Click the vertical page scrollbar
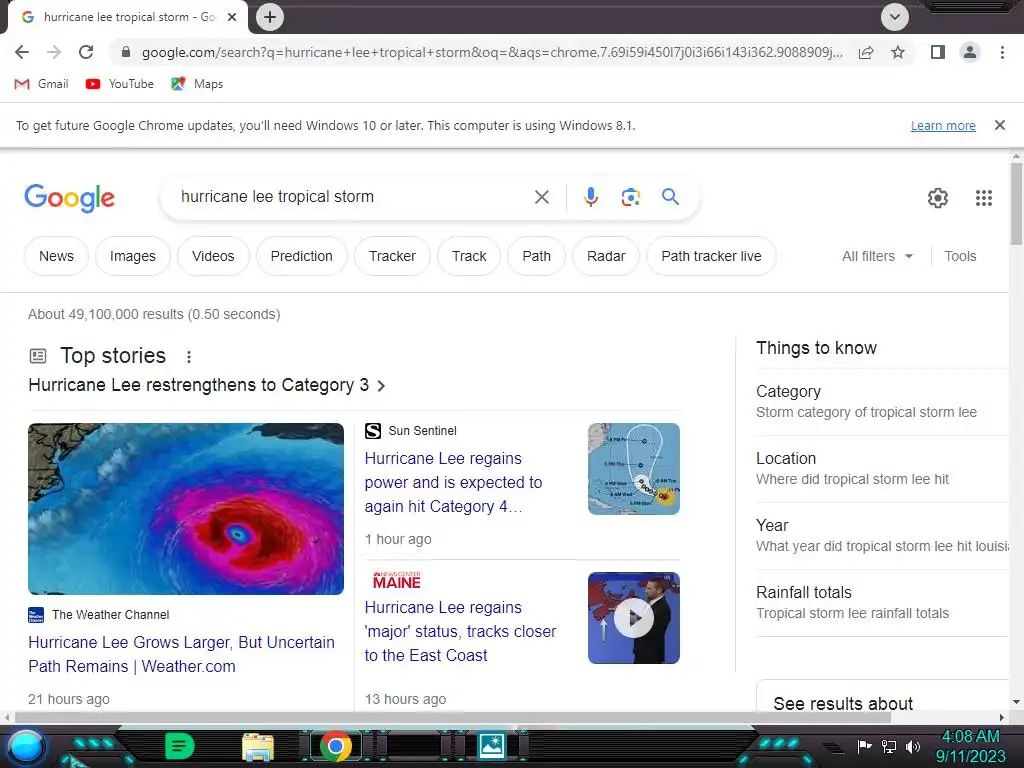Screen dimensions: 1024x768 (x=1016, y=204)
